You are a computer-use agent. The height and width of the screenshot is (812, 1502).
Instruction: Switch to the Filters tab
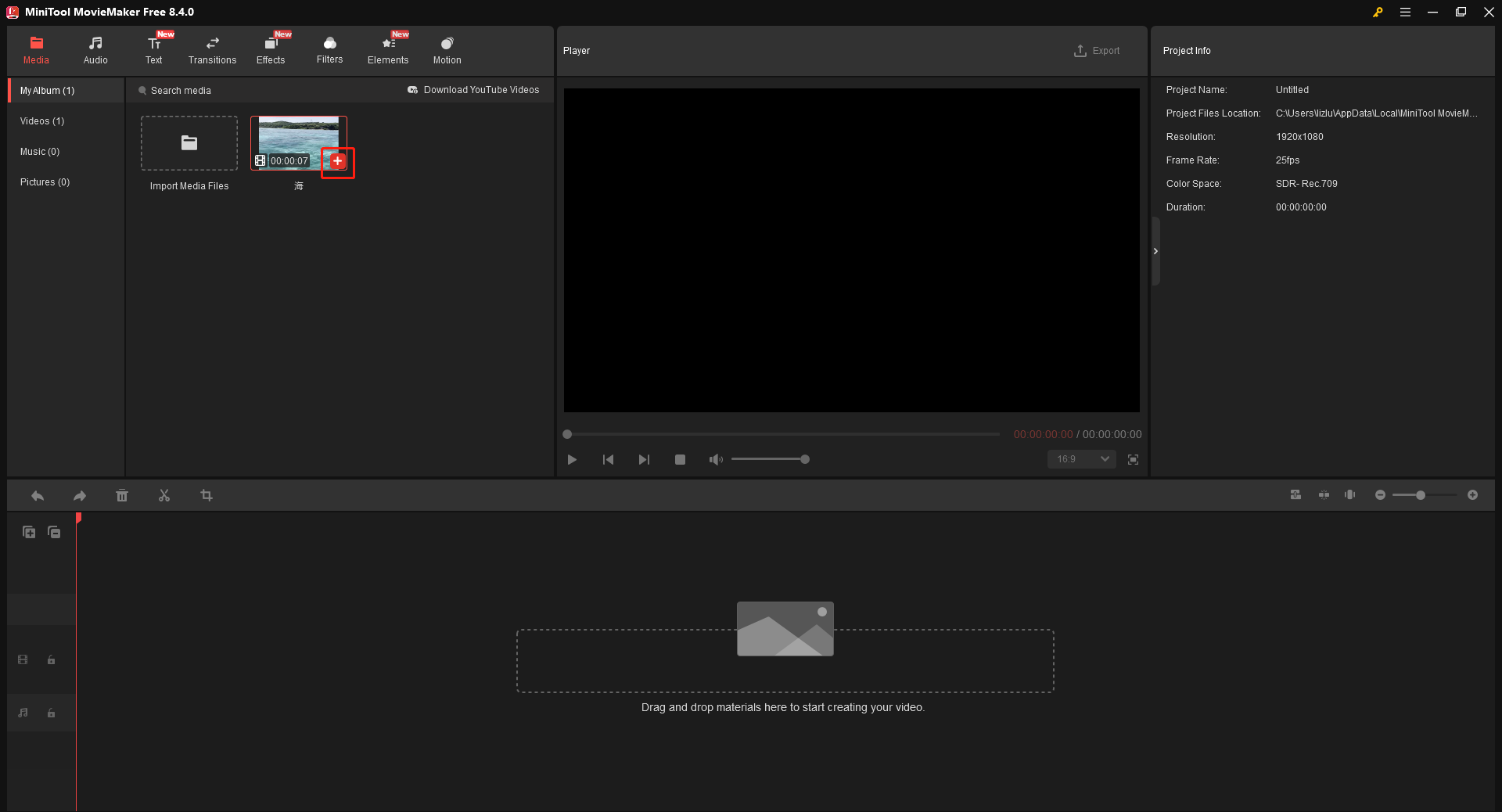click(x=329, y=50)
